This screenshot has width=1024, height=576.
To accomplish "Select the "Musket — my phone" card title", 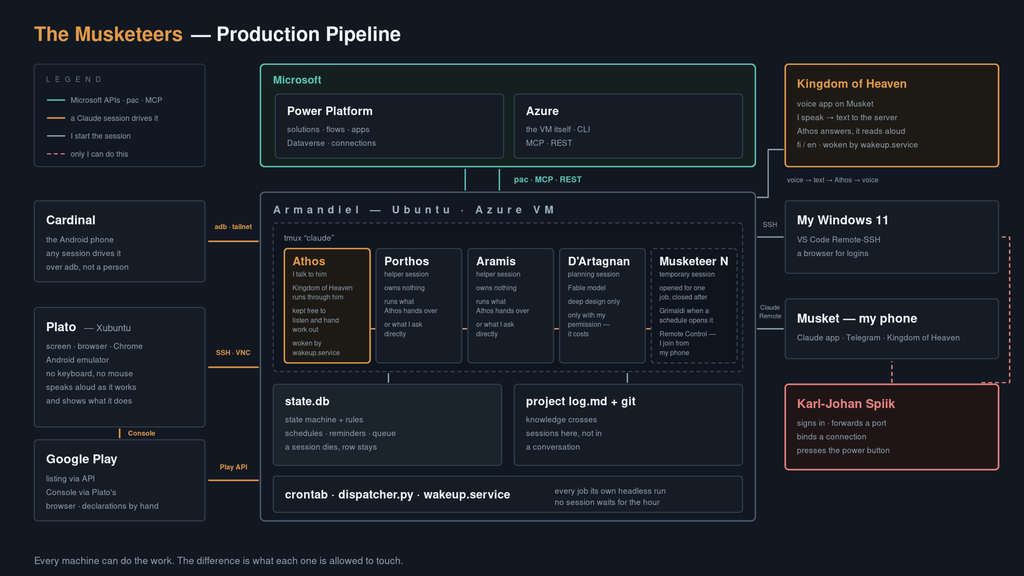I will pyautogui.click(x=857, y=319).
